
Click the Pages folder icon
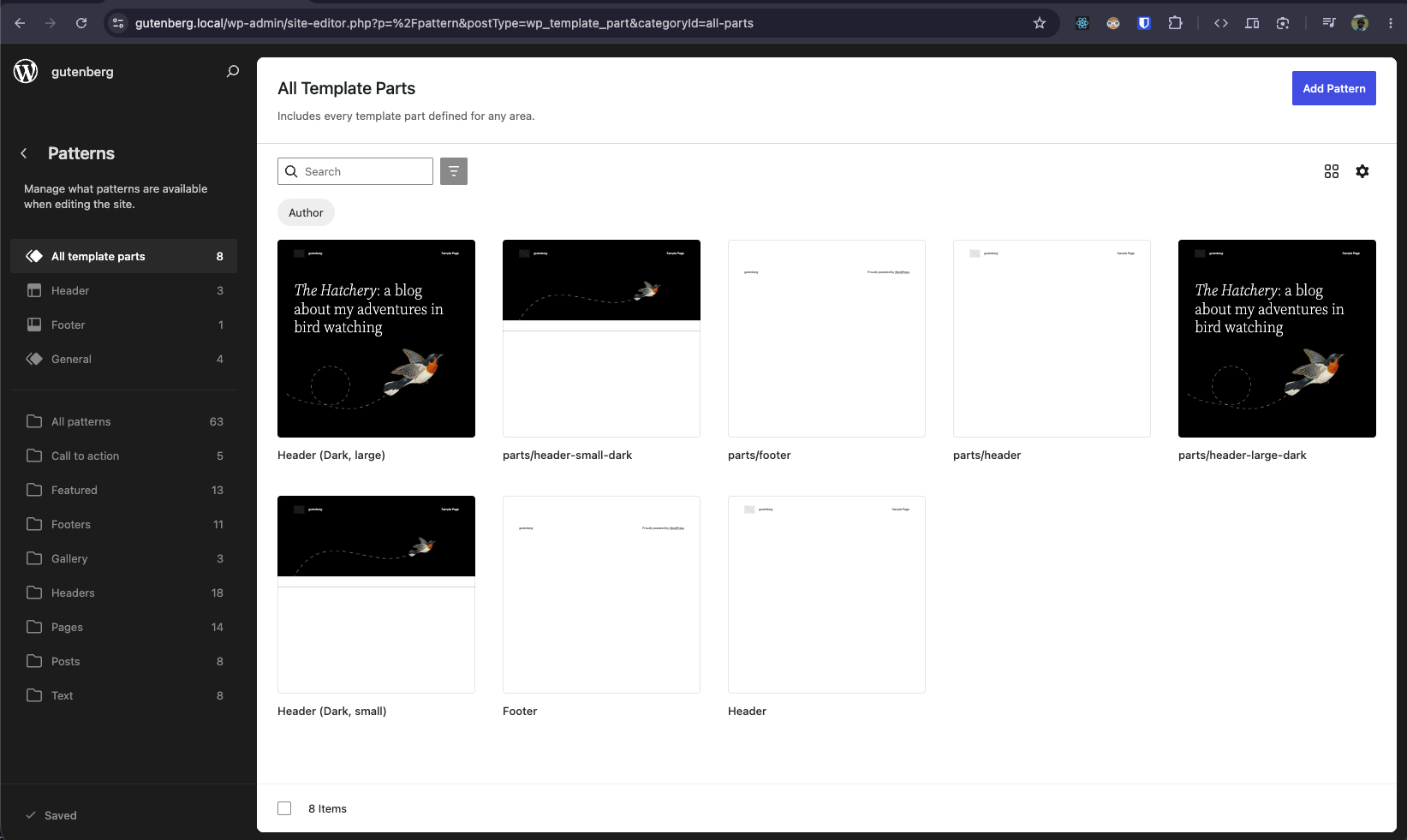tap(34, 627)
